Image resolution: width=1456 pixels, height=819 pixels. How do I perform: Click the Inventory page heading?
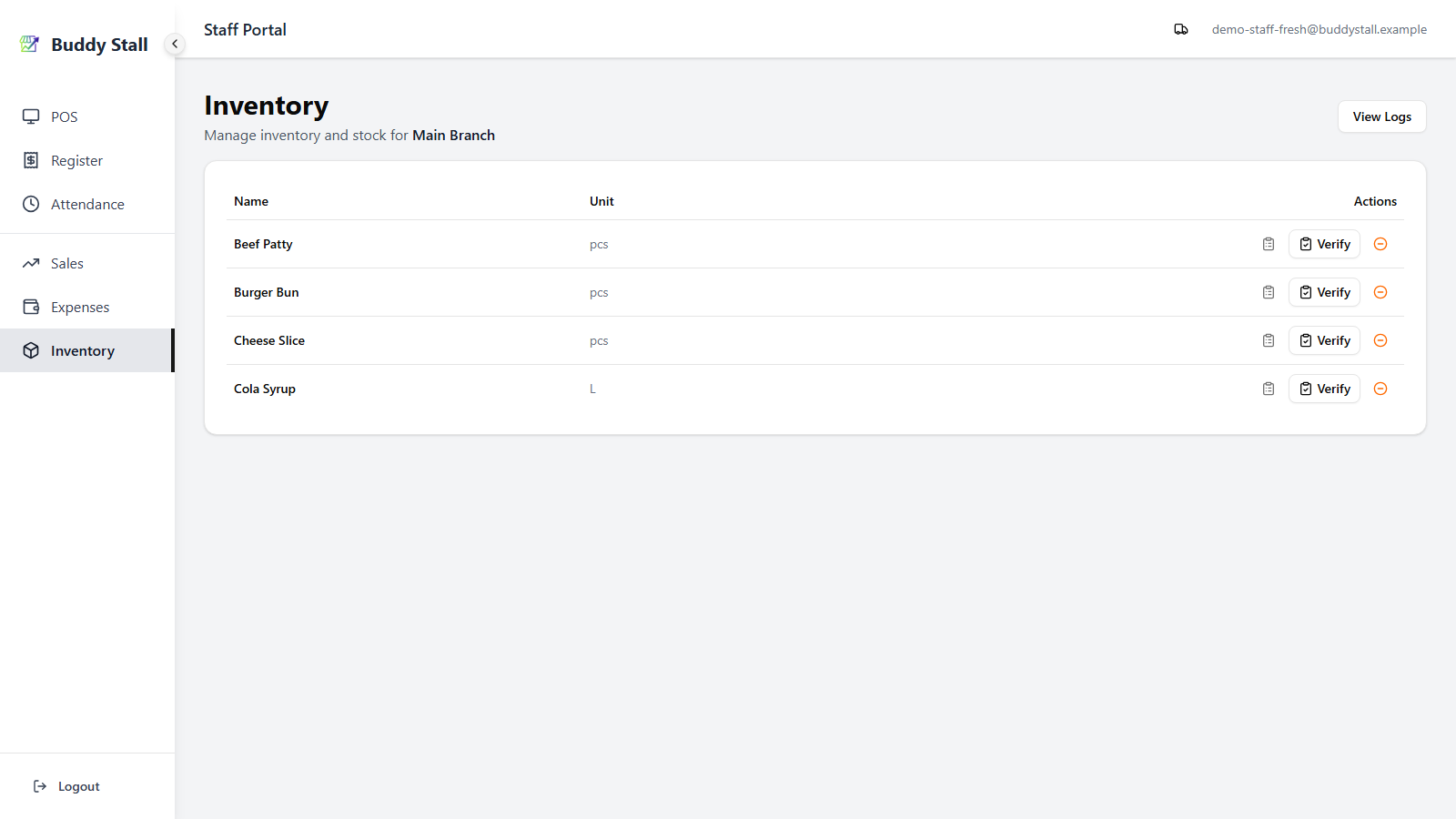[x=266, y=106]
